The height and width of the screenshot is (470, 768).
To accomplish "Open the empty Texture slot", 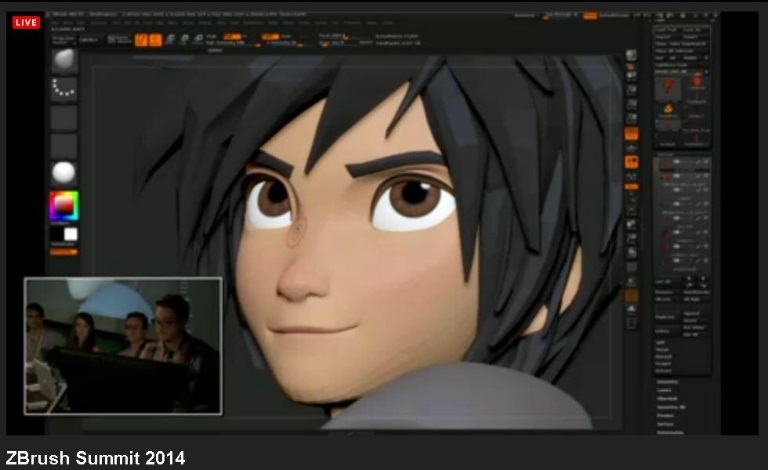I will (65, 146).
